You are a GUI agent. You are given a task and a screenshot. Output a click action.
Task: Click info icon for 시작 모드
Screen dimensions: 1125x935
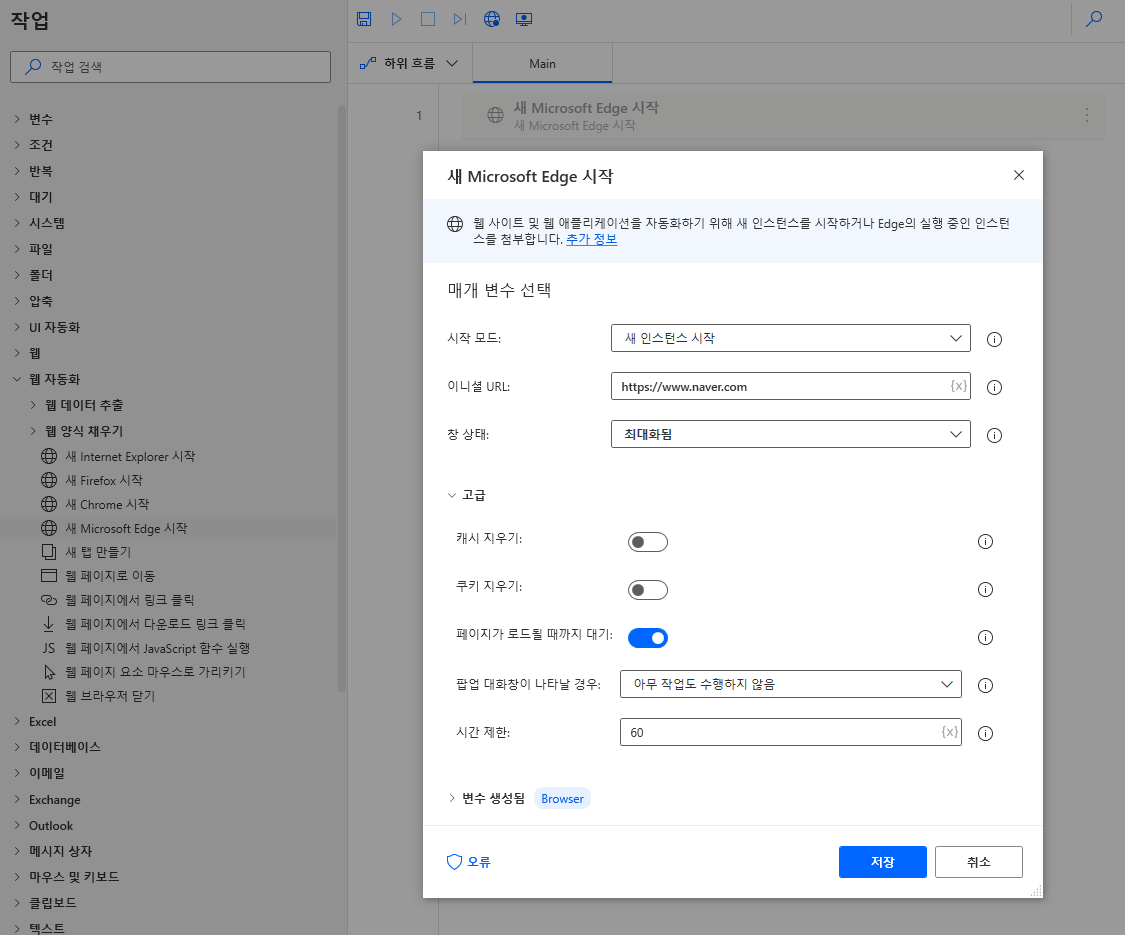[994, 339]
